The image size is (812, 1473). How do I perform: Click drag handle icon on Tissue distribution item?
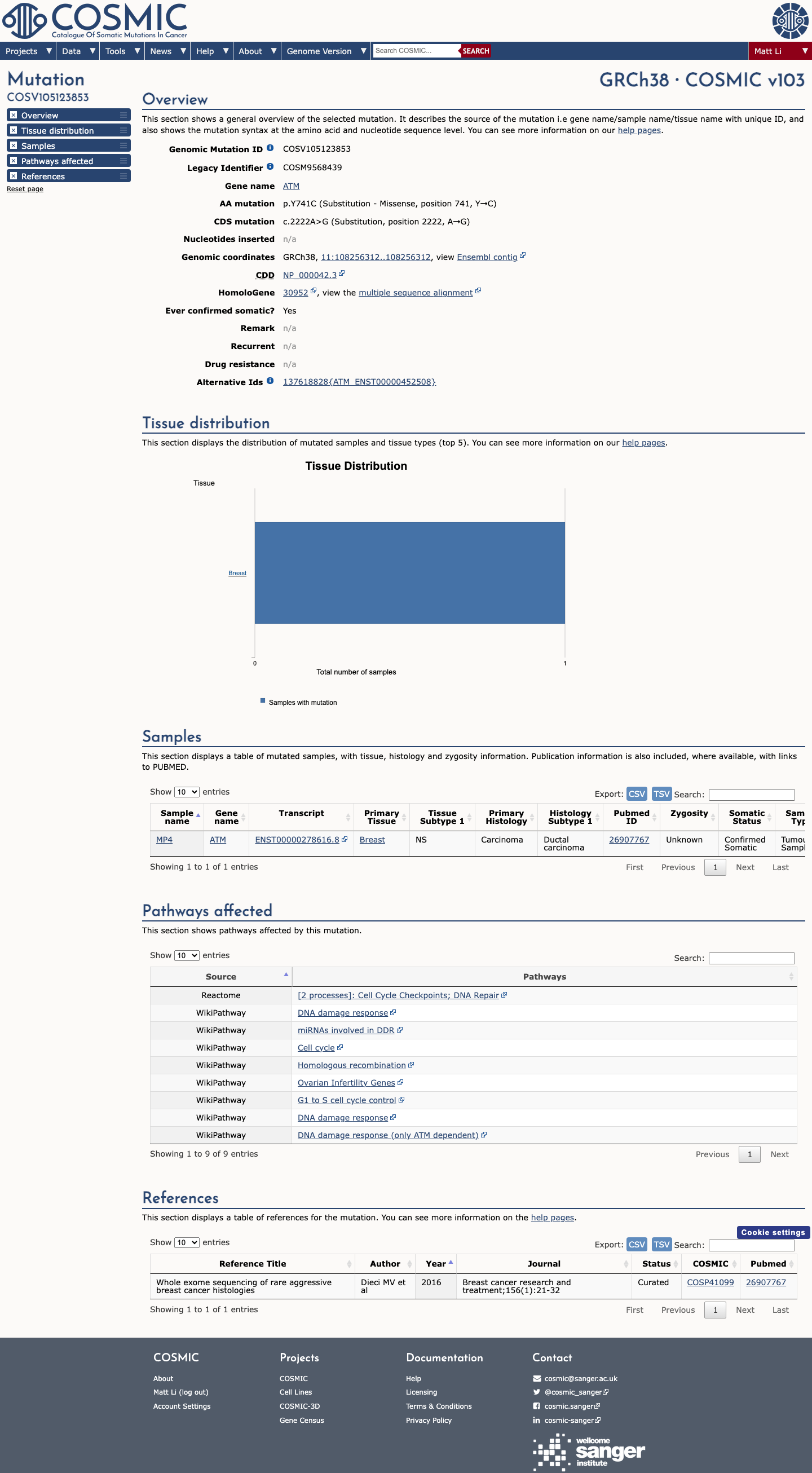(123, 131)
